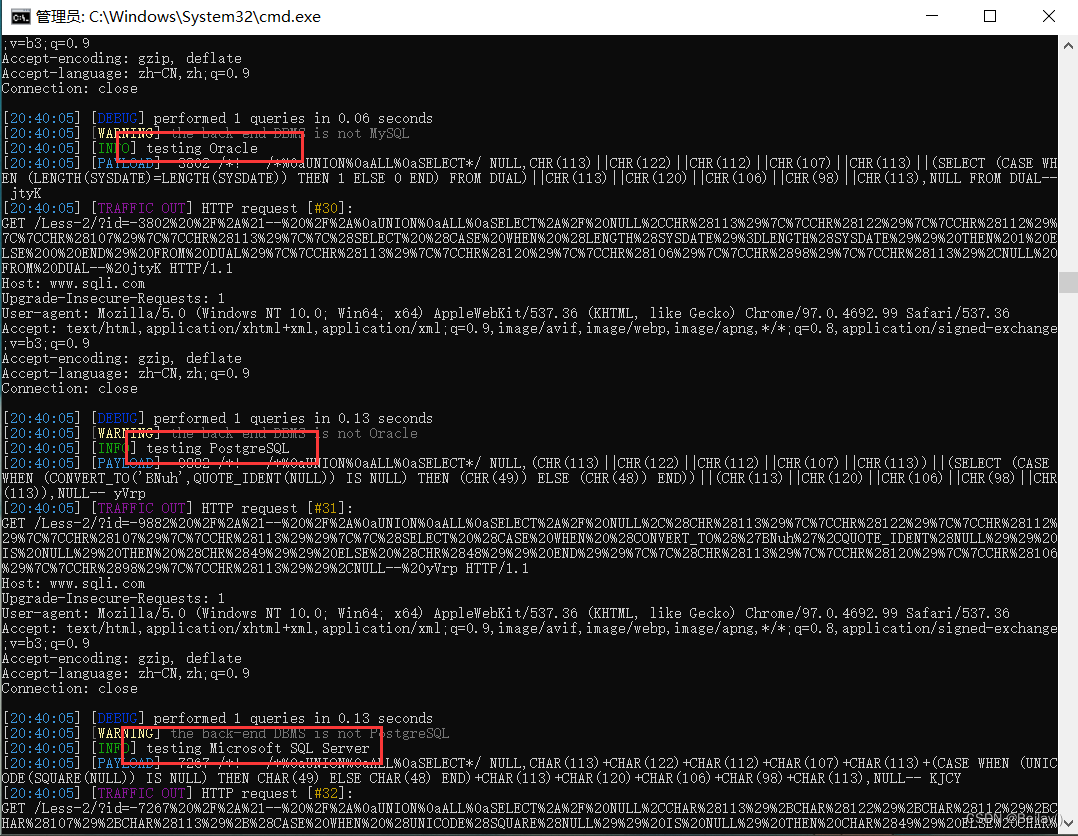Click the 'NULL--%20yVrp HTTP/1.1' line

click(265, 568)
